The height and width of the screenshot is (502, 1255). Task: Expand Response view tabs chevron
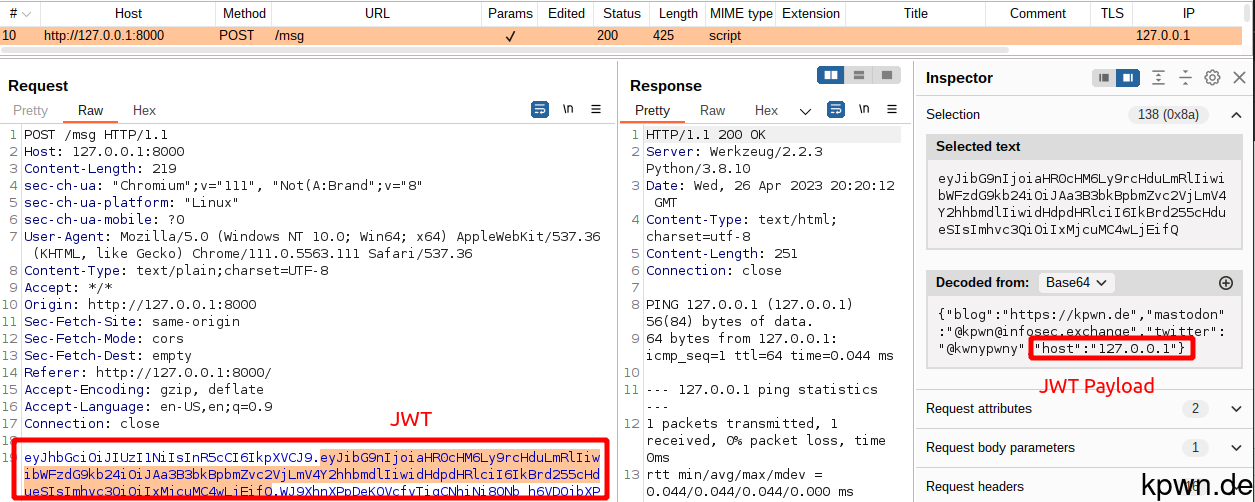[x=806, y=111]
